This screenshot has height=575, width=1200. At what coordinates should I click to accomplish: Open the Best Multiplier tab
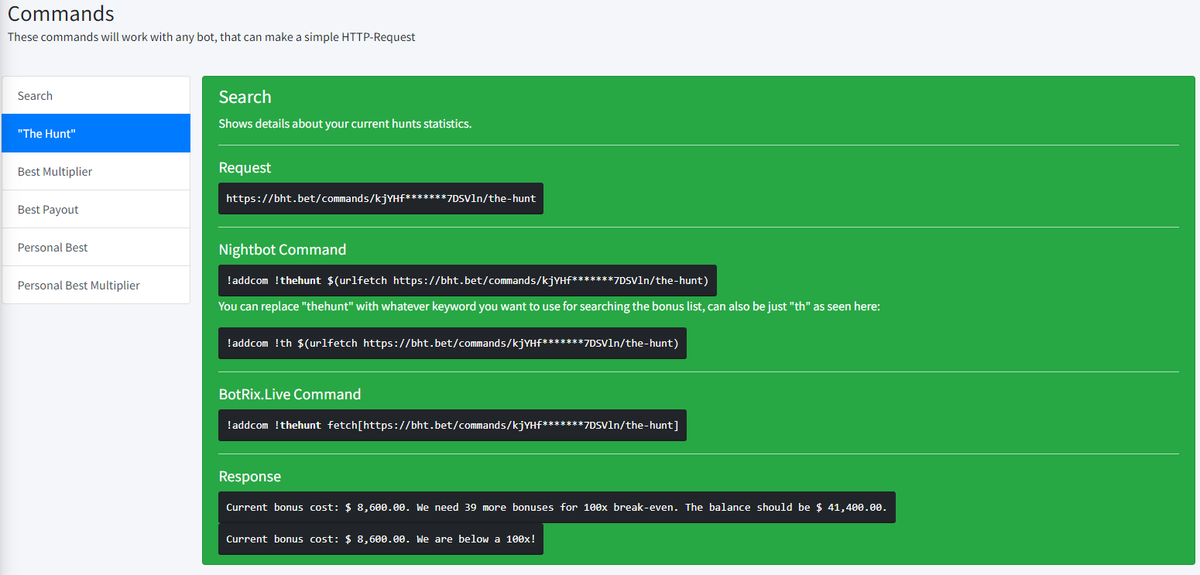[96, 171]
